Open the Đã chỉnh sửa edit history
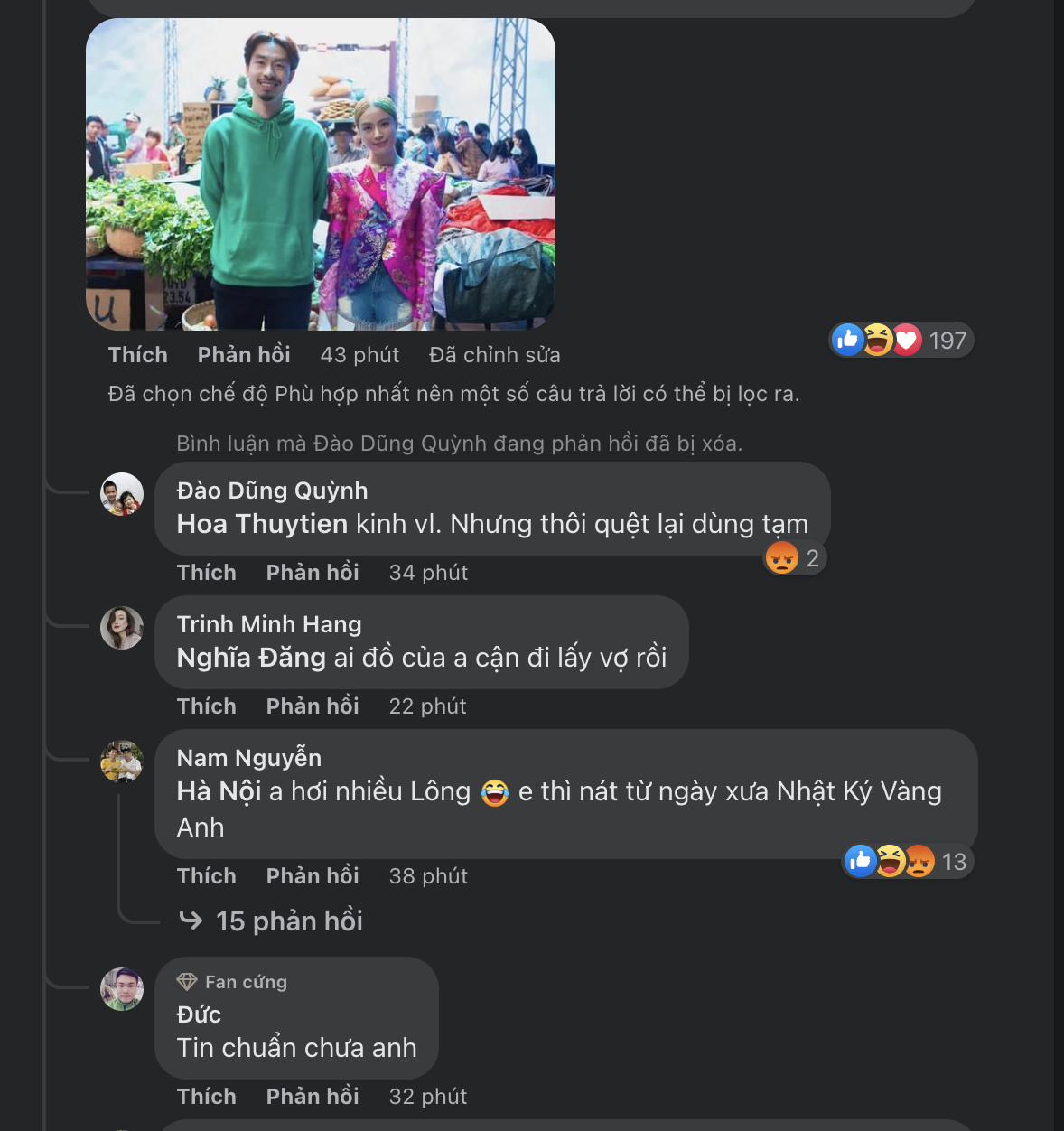 click(x=494, y=355)
